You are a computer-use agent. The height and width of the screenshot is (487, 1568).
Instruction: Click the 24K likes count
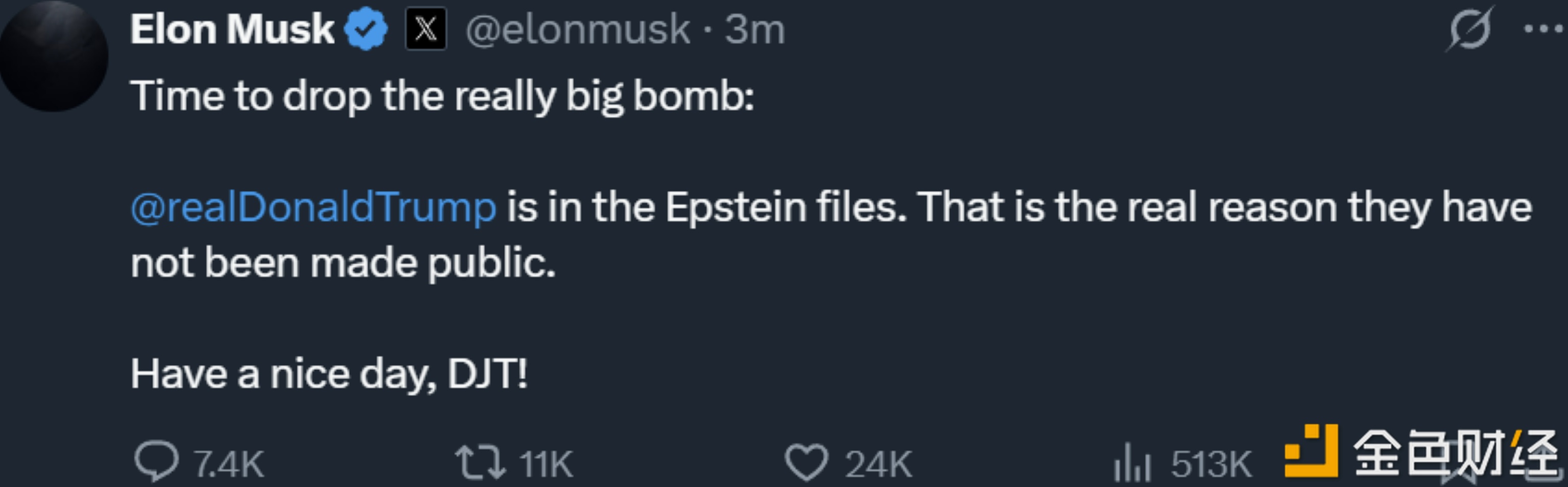(878, 465)
